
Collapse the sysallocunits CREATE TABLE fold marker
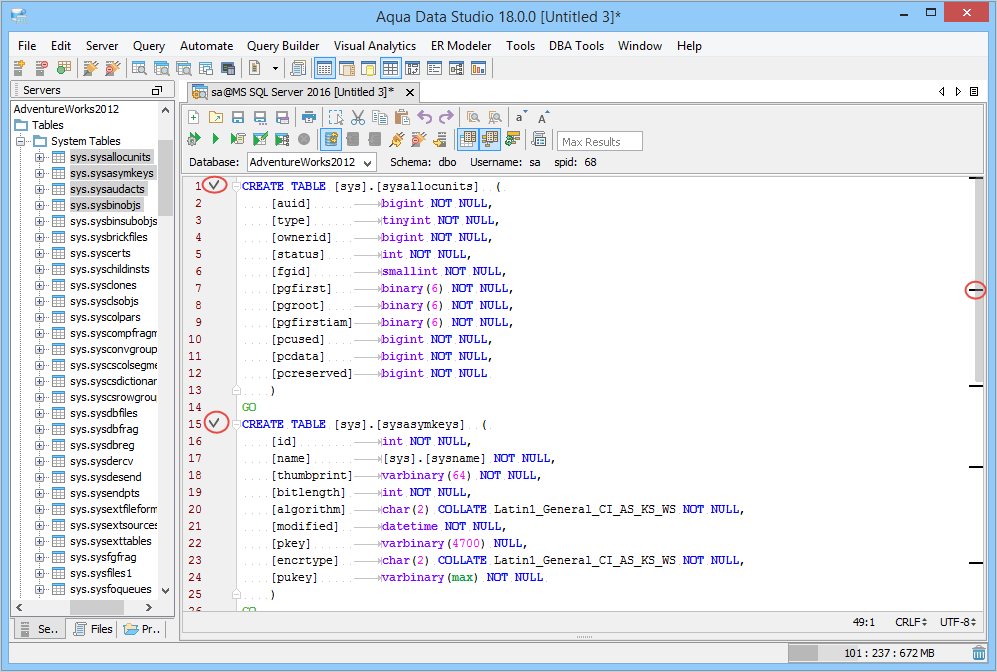coord(235,187)
